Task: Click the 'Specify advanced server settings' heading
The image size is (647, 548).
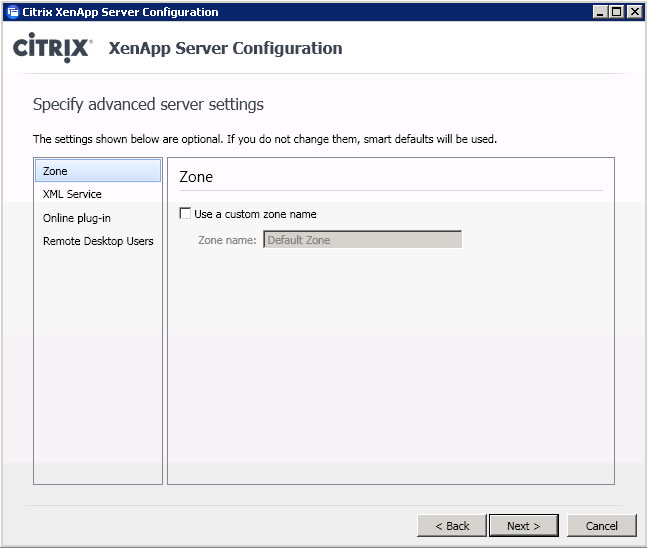Action: pyautogui.click(x=148, y=104)
